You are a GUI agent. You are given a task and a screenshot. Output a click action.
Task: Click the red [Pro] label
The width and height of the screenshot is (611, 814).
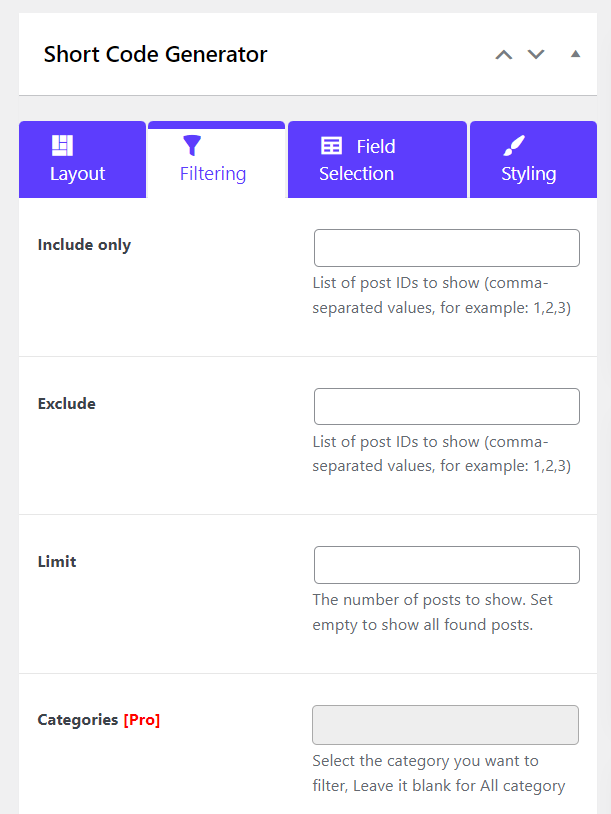[142, 720]
